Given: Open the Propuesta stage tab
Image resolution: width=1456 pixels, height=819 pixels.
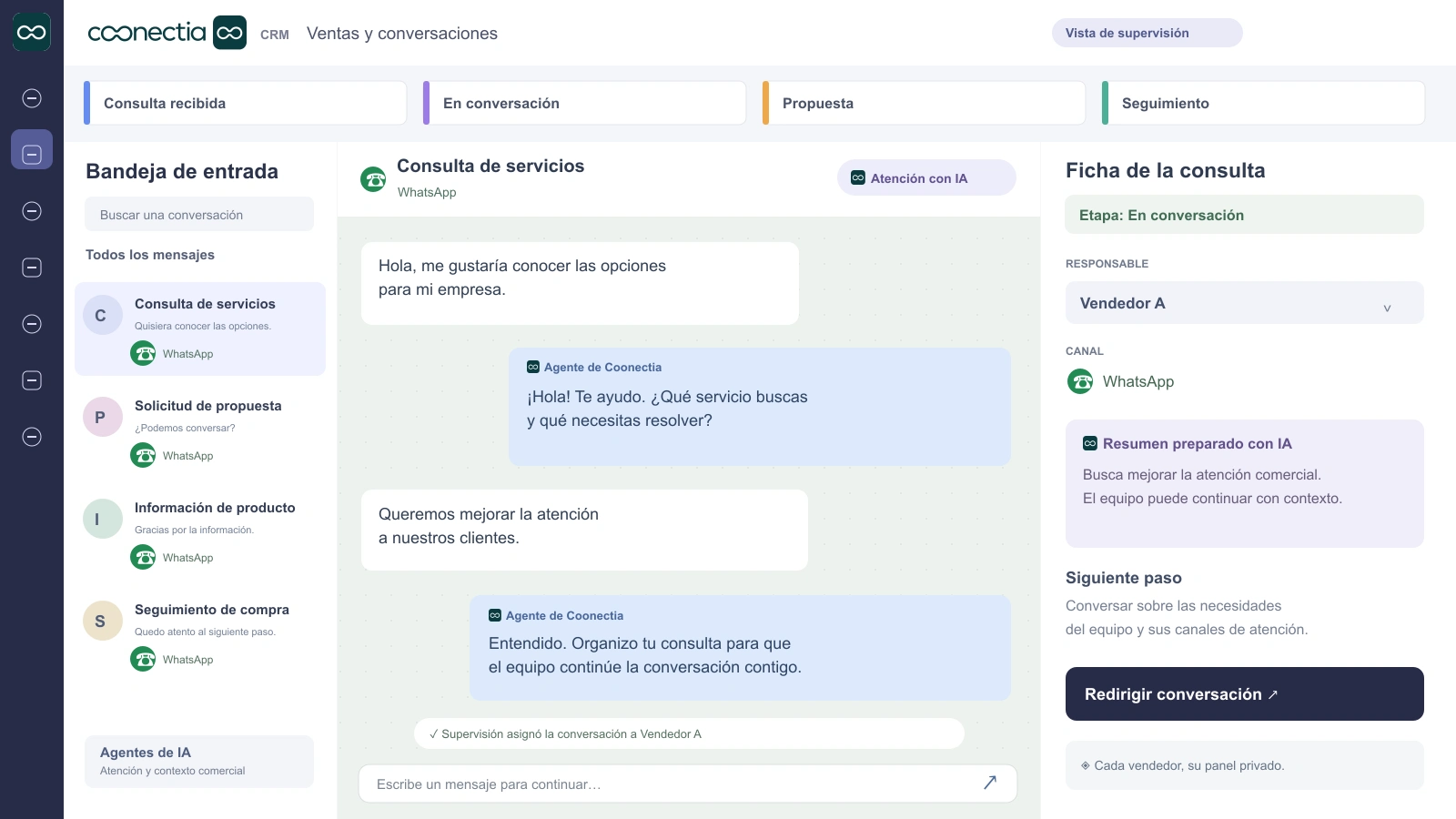Looking at the screenshot, I should [x=924, y=103].
